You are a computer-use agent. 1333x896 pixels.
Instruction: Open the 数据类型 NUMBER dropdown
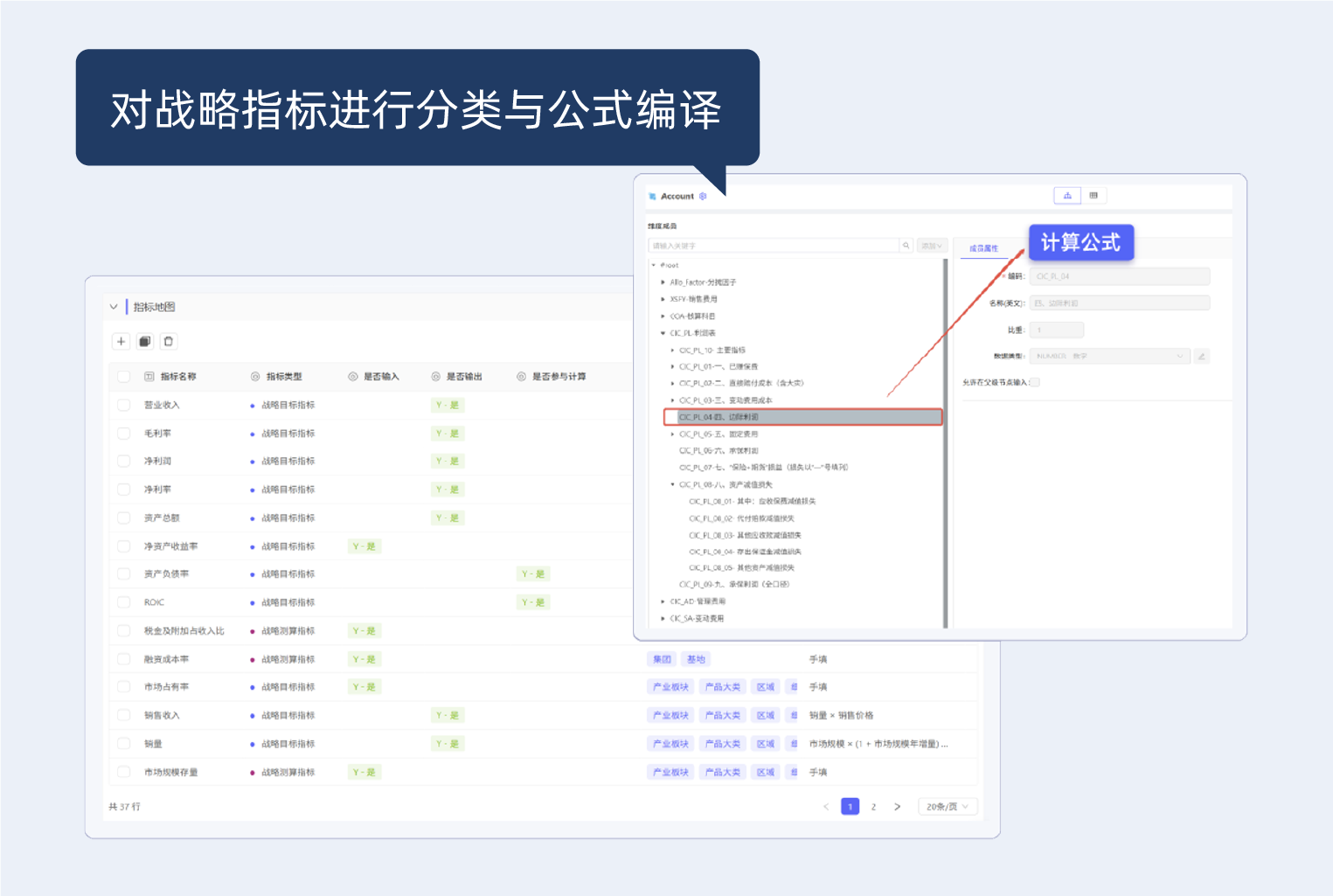(x=1110, y=356)
